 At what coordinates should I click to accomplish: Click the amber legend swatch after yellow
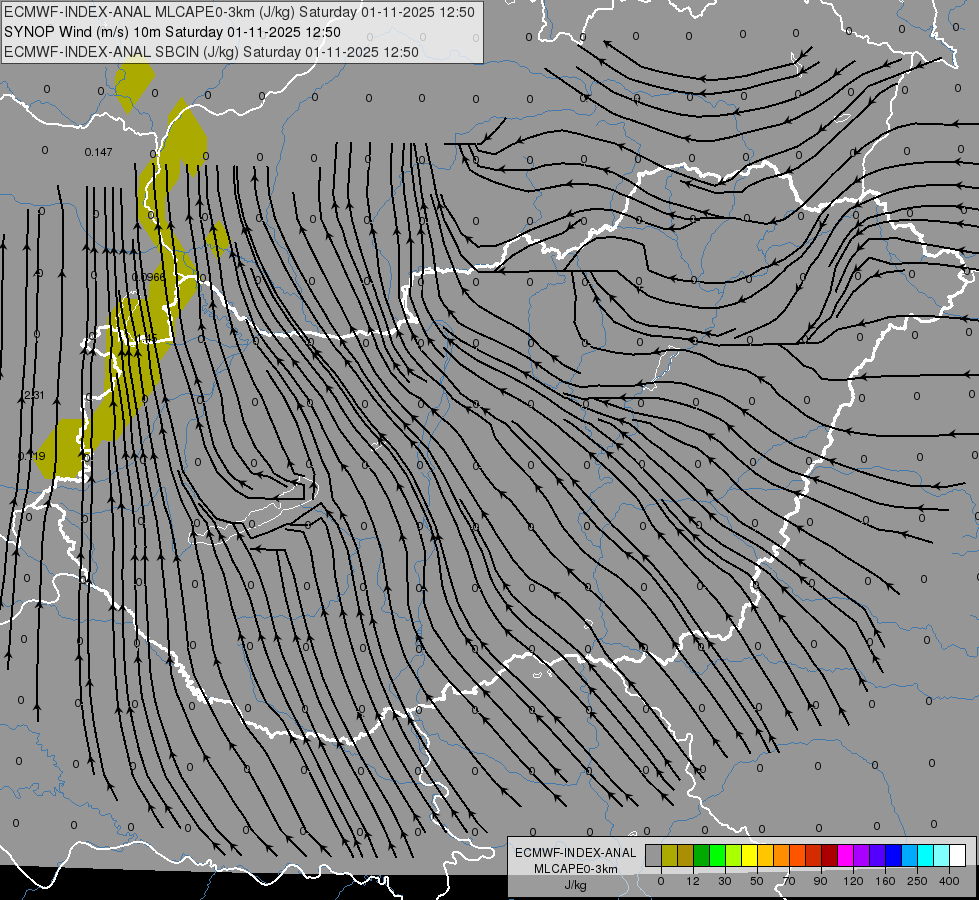(765, 855)
